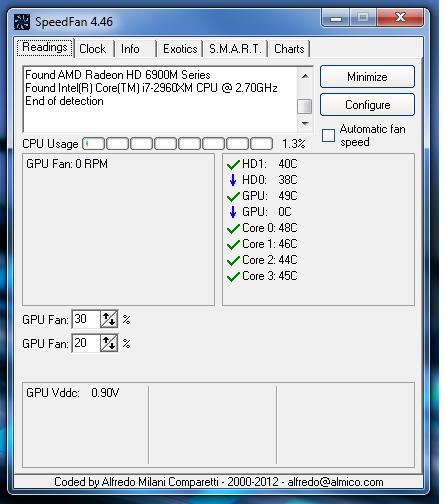Viewport: 445px width, 504px height.
Task: Click 'Found AMD Radeon HD 6900M Series' log line
Action: pyautogui.click(x=118, y=75)
